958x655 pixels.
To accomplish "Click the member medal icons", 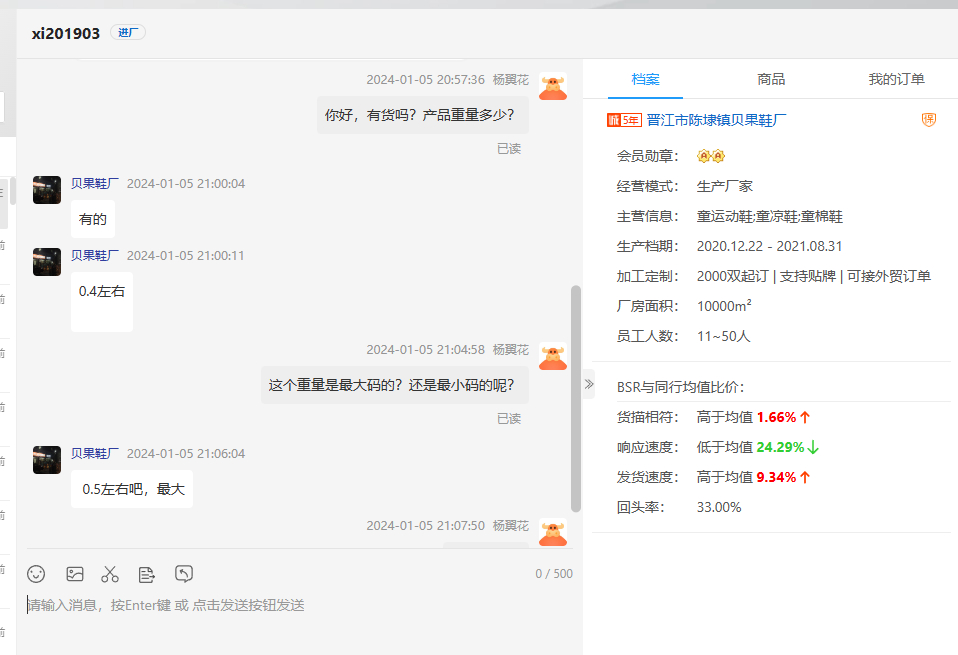I will click(x=710, y=156).
